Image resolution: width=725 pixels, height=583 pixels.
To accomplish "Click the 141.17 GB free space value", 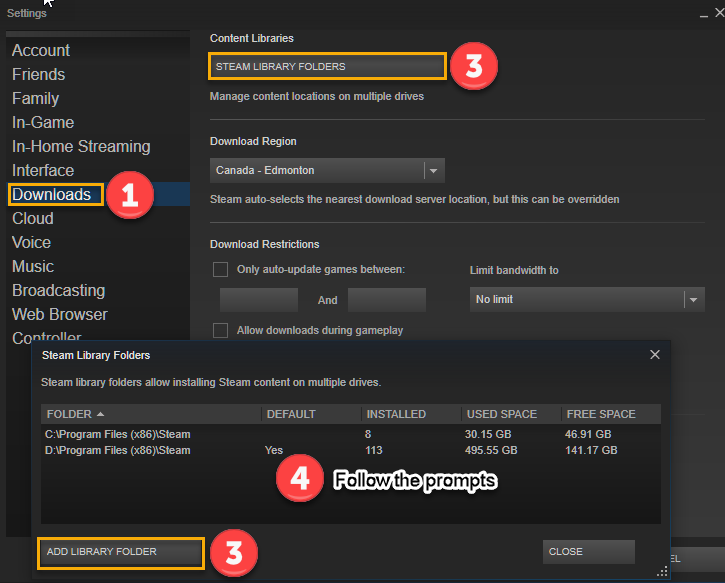I will (591, 450).
